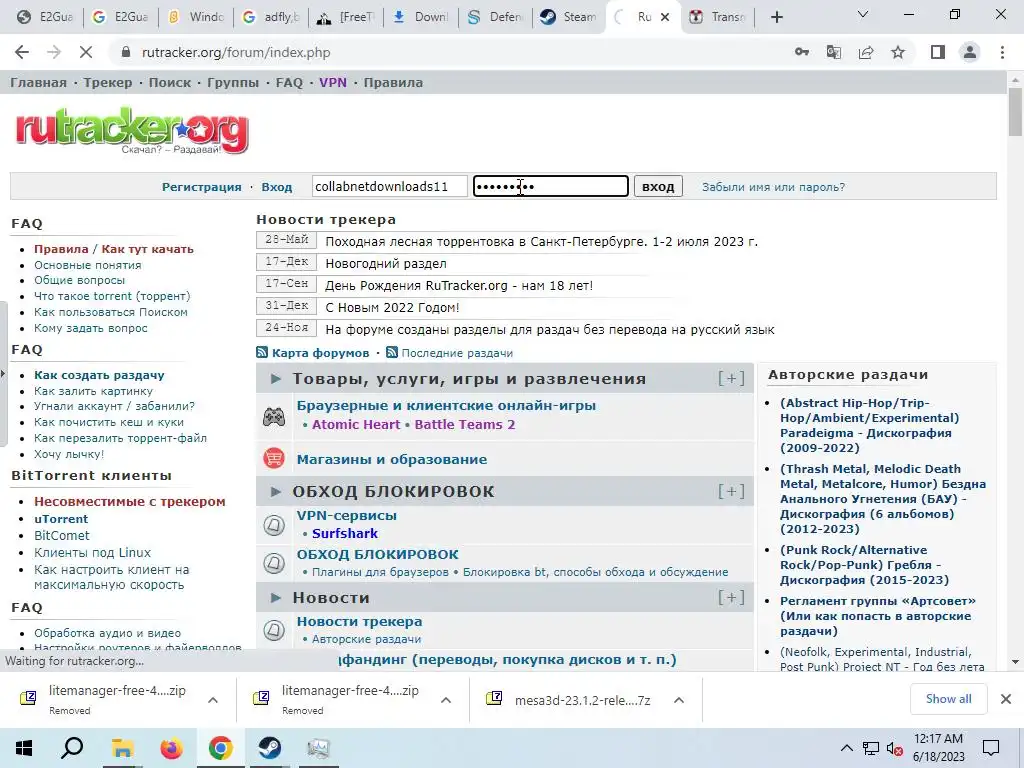The image size is (1024, 768).
Task: Click the address bar URL
Action: coord(236,52)
